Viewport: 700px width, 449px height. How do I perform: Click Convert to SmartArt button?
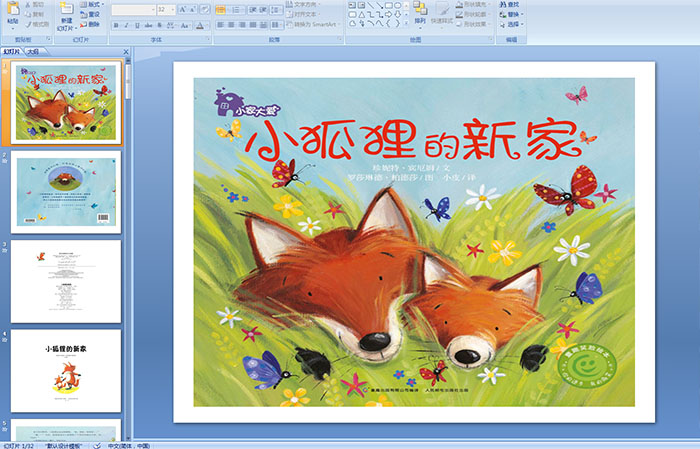pos(314,24)
